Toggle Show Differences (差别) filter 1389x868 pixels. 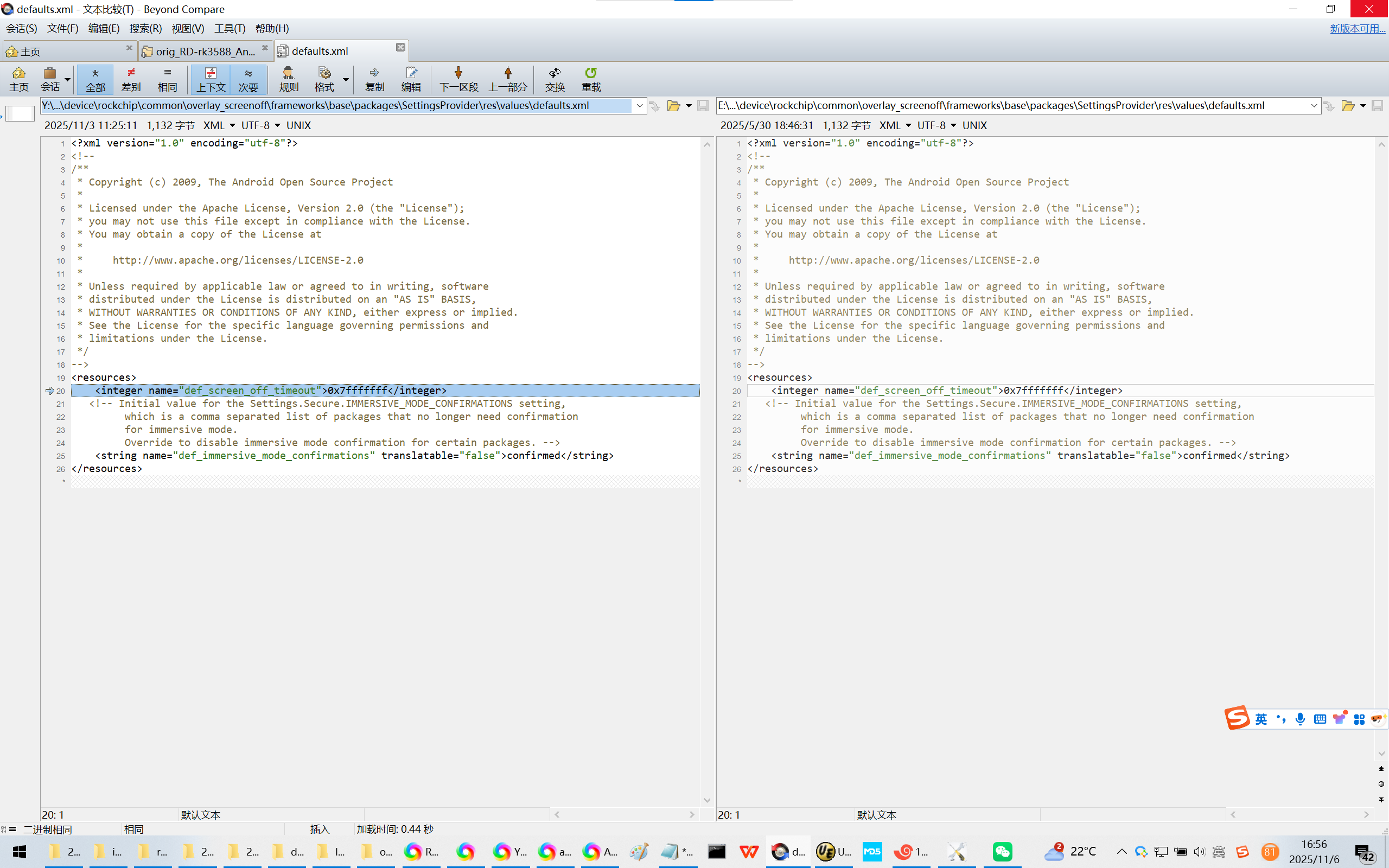[131, 79]
